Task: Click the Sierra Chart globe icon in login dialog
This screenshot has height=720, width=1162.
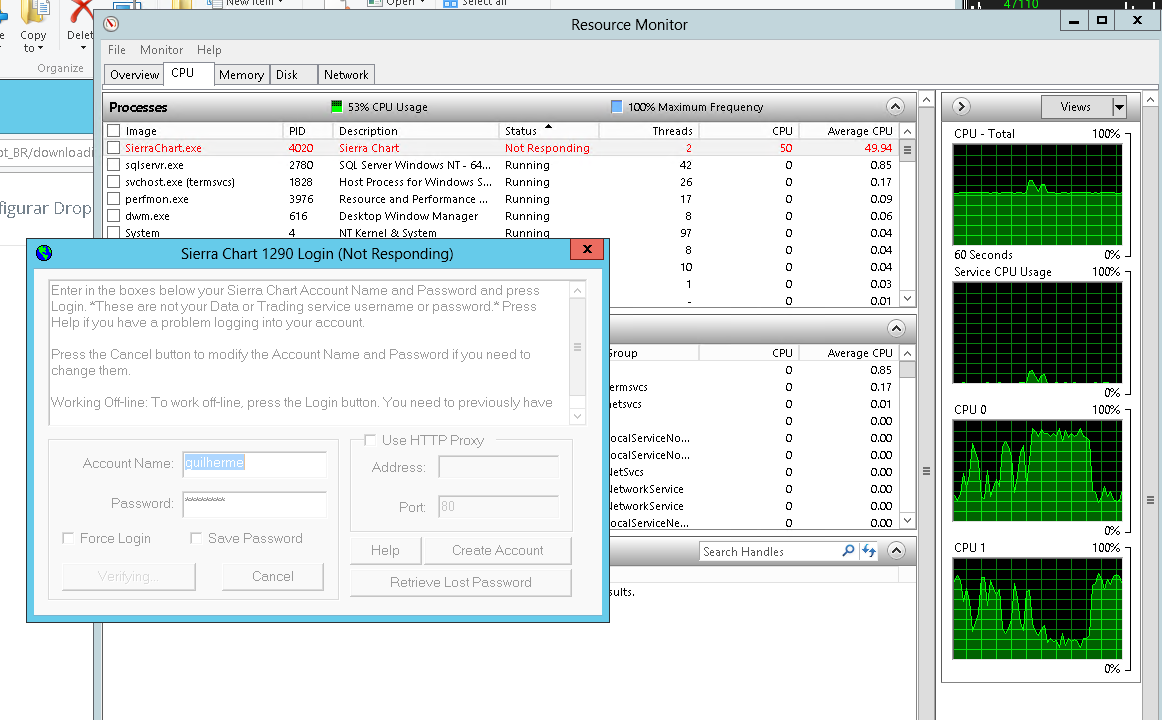Action: [x=44, y=253]
